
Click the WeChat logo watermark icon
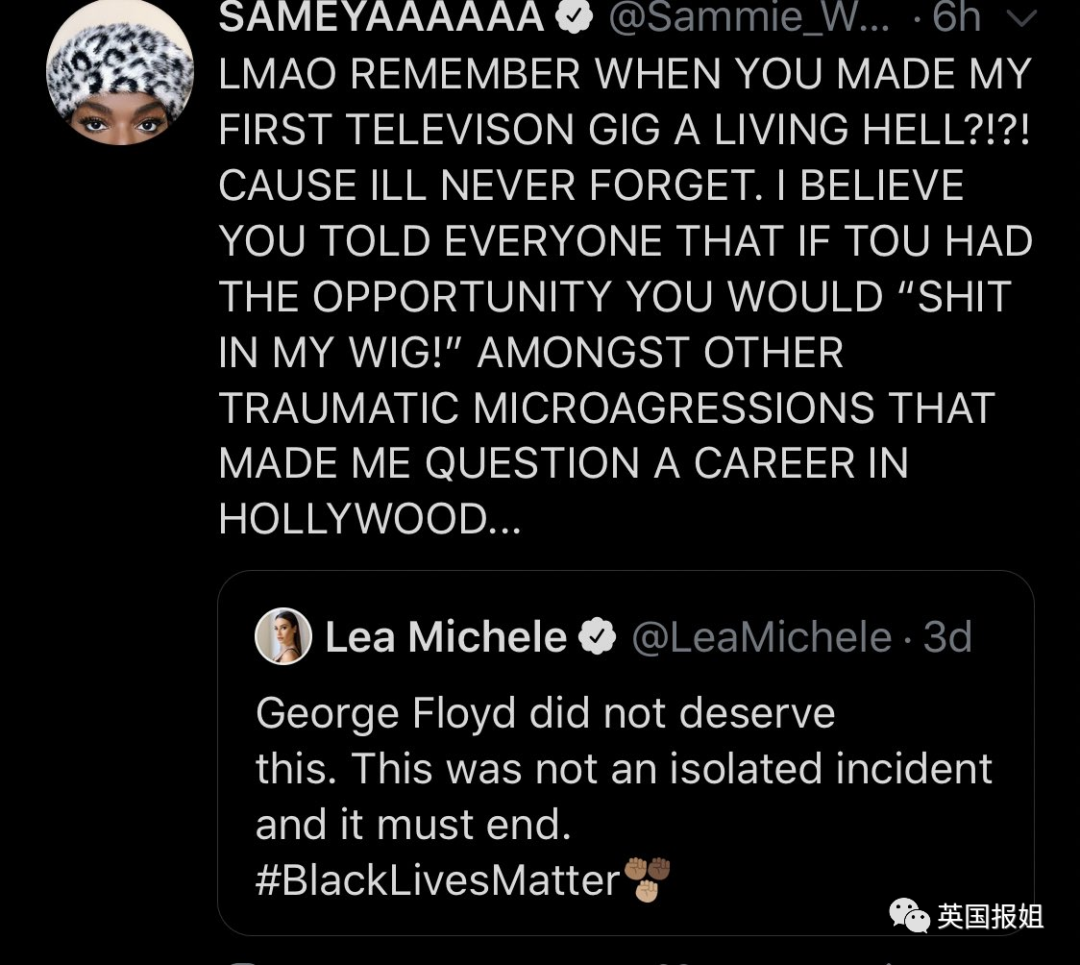(909, 916)
